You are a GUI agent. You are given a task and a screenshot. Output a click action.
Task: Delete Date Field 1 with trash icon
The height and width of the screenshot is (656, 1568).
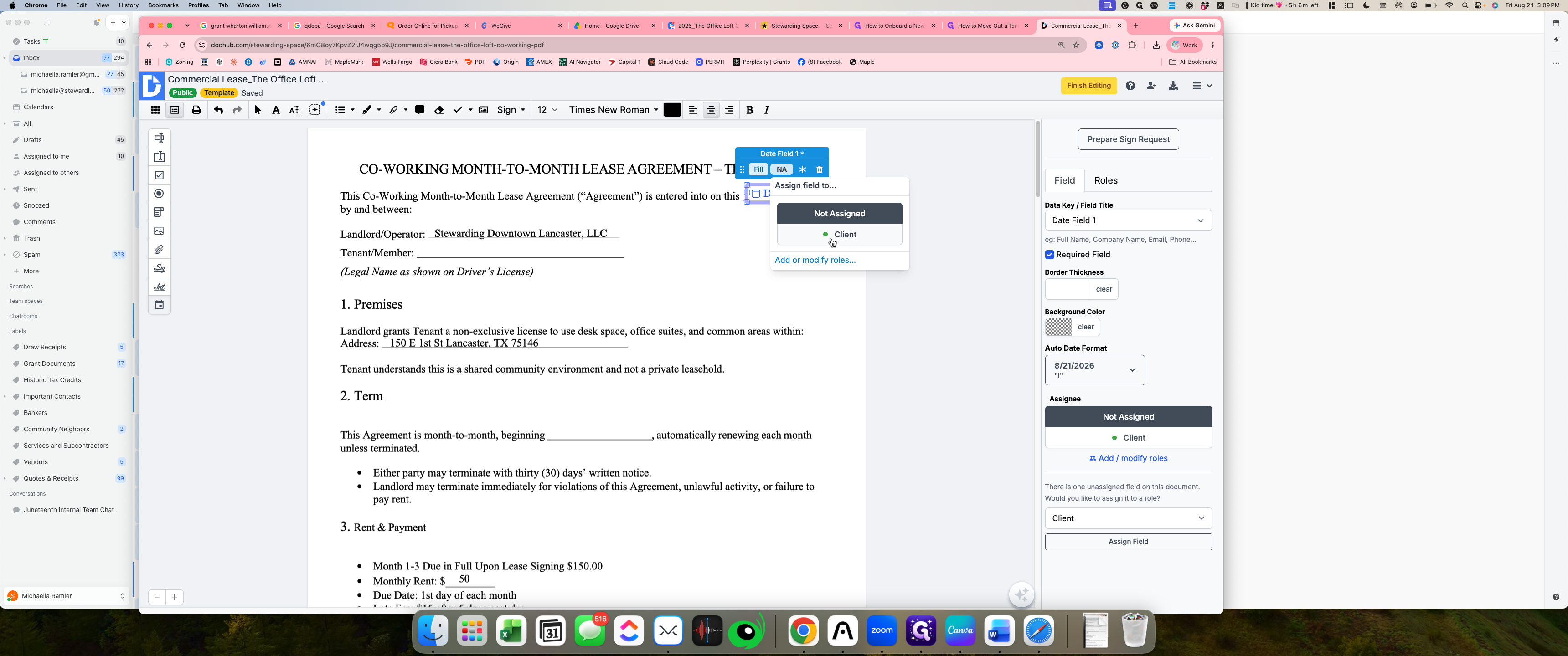[x=819, y=170]
